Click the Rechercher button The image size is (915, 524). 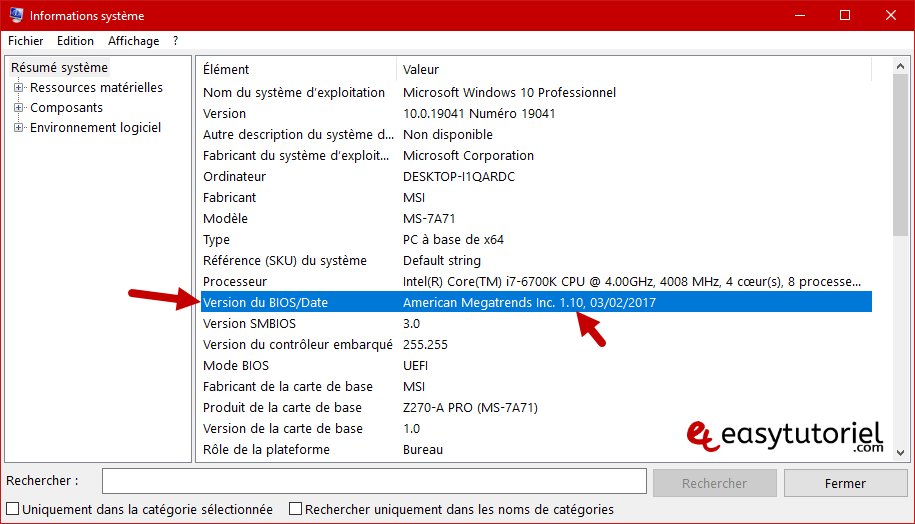(x=714, y=483)
